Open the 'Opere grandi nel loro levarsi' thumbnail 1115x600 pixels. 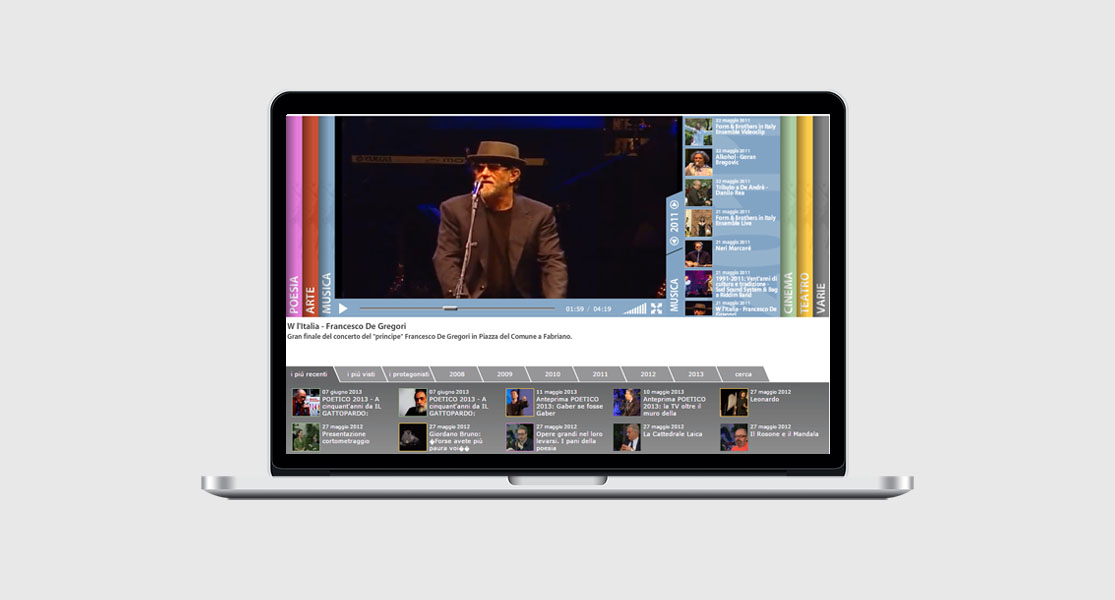(x=519, y=437)
